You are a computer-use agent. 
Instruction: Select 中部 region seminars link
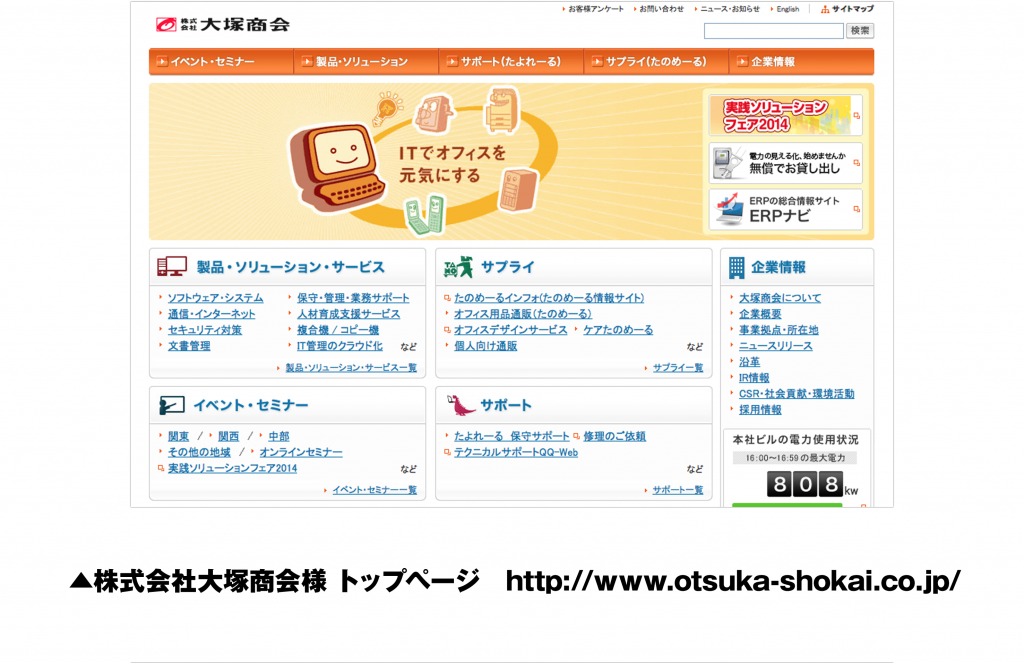click(279, 436)
